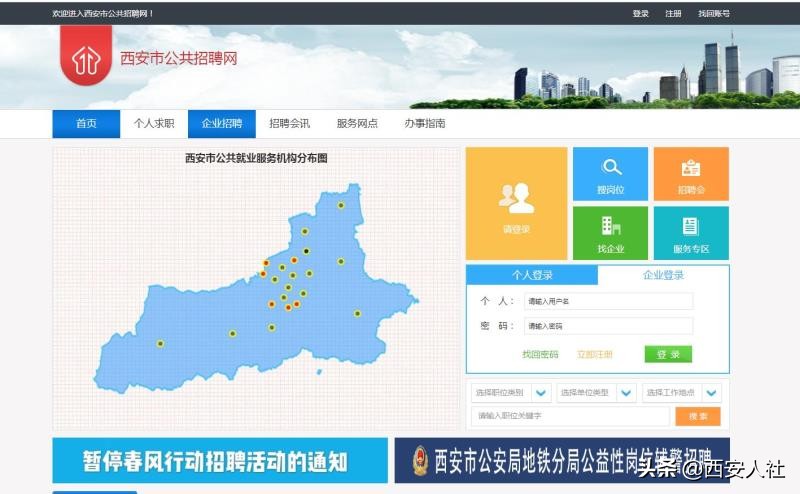Open the 找企业 company tile
Viewport: 800px width, 494px height.
(610, 233)
